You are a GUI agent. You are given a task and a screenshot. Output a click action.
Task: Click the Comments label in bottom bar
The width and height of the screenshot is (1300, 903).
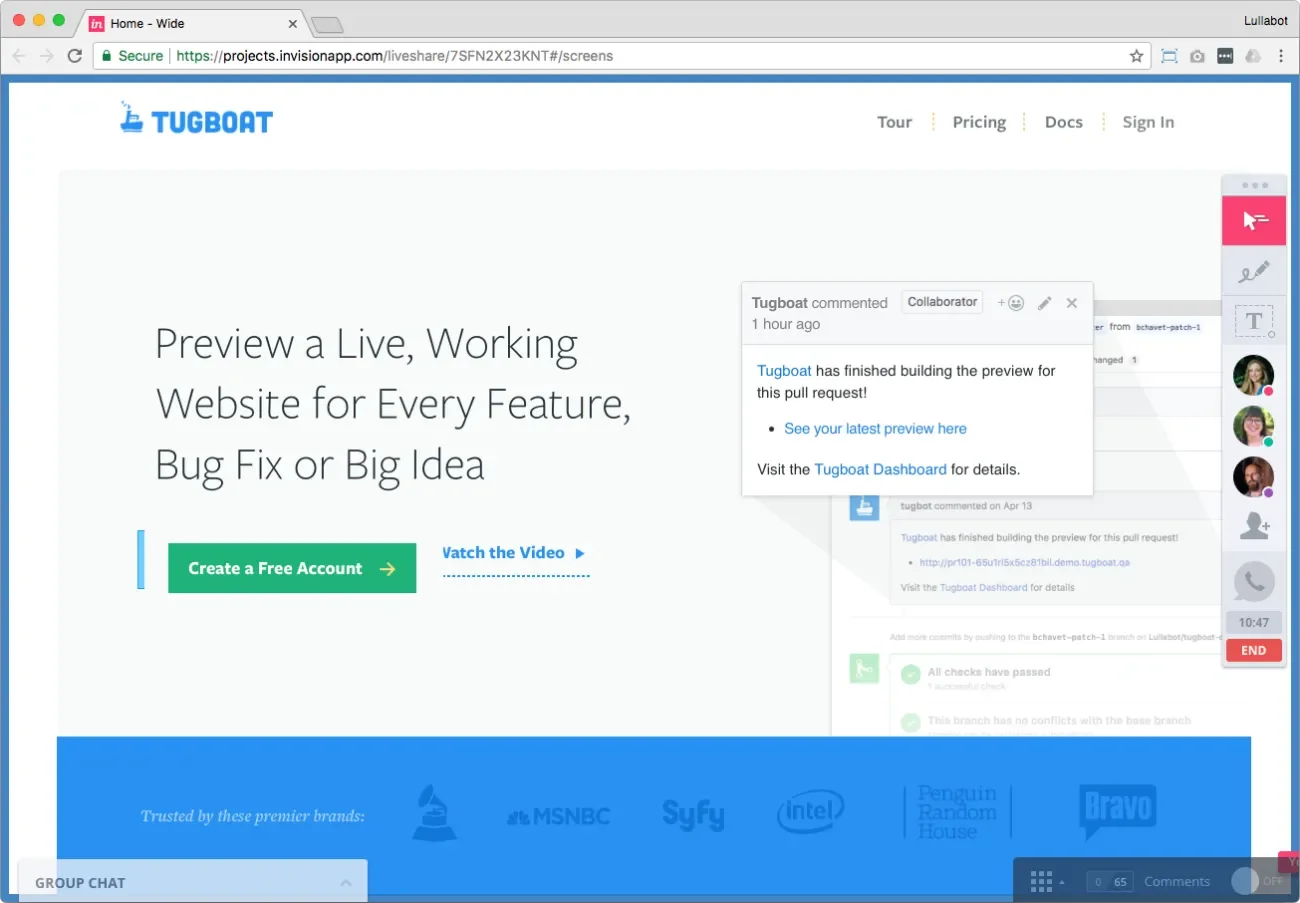point(1177,881)
